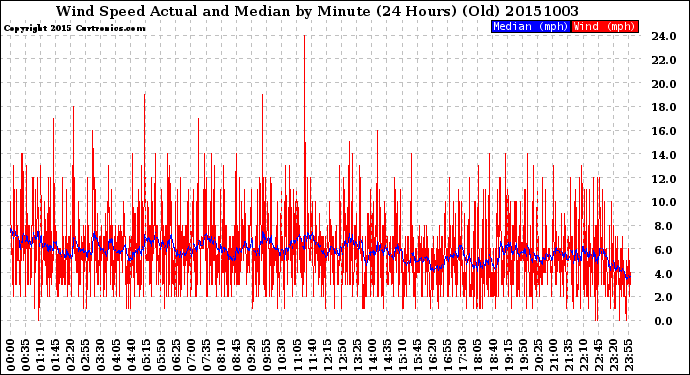
Task: Click the 09:20 time axis label
Action: pos(251,355)
